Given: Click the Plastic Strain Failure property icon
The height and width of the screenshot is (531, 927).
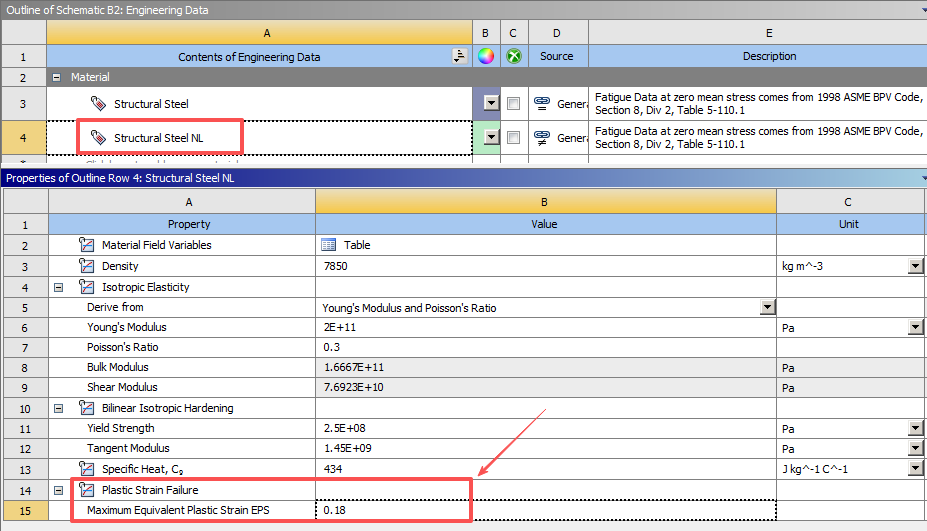Looking at the screenshot, I should coord(86,490).
